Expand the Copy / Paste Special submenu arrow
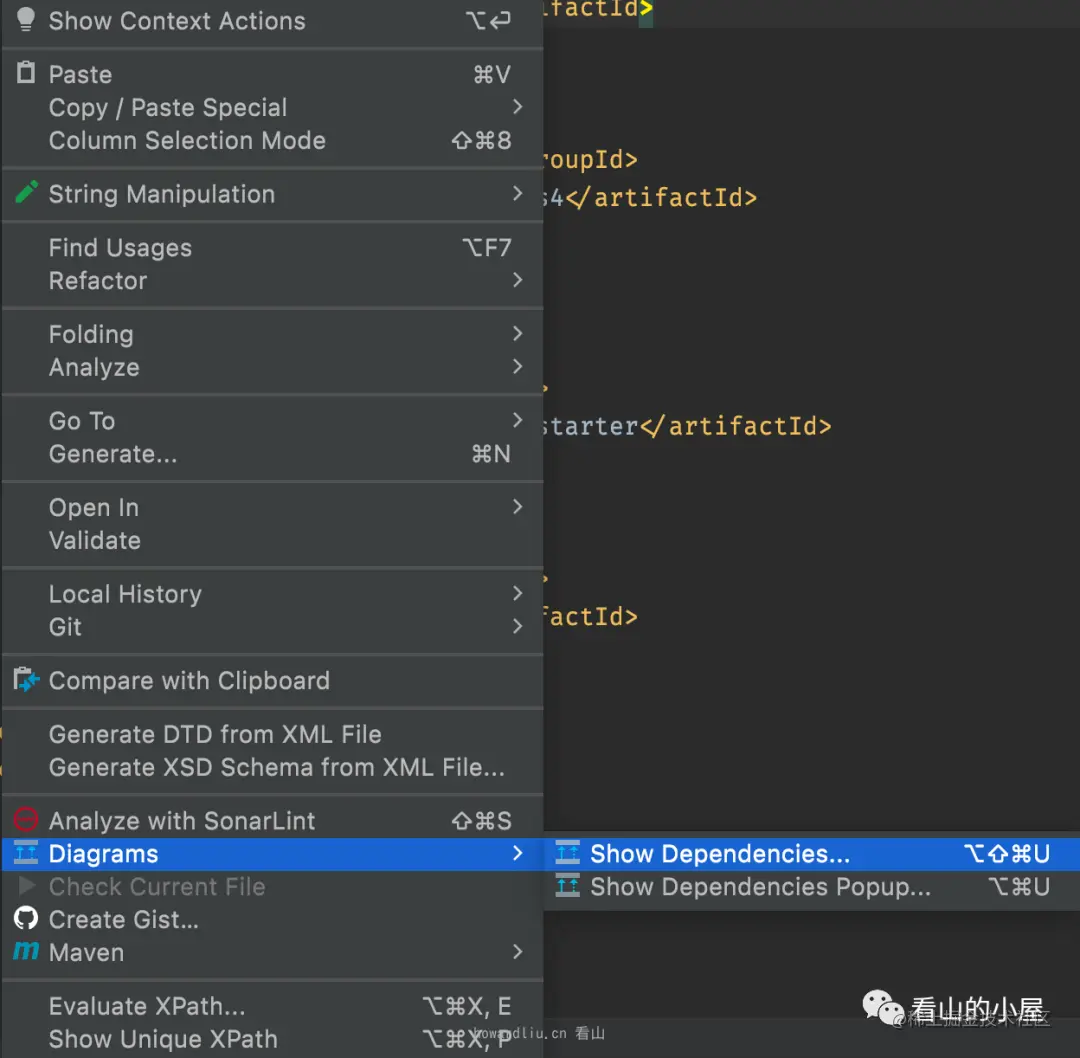Viewport: 1080px width, 1058px height. click(517, 106)
